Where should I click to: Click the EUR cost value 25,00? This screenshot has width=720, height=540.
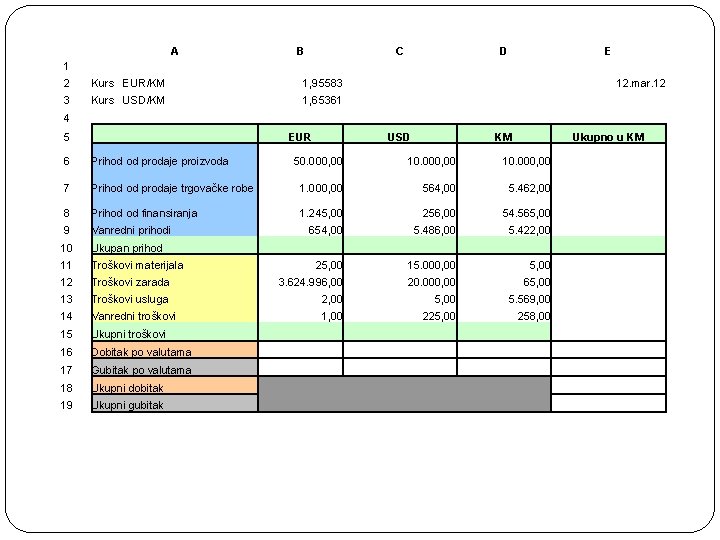(x=329, y=265)
